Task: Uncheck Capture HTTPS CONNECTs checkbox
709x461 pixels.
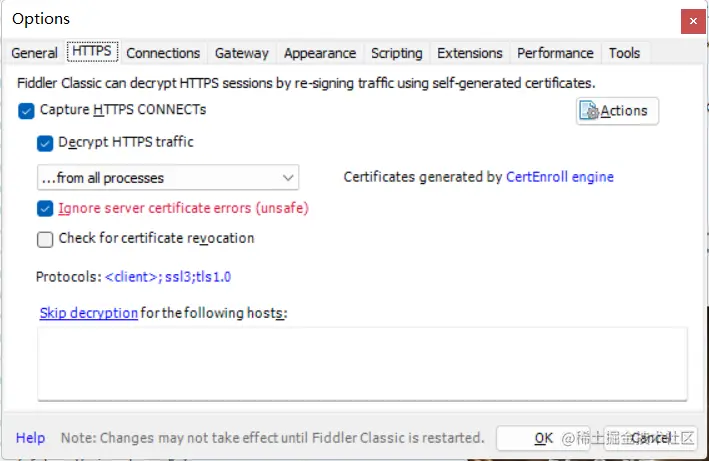Action: 26,111
